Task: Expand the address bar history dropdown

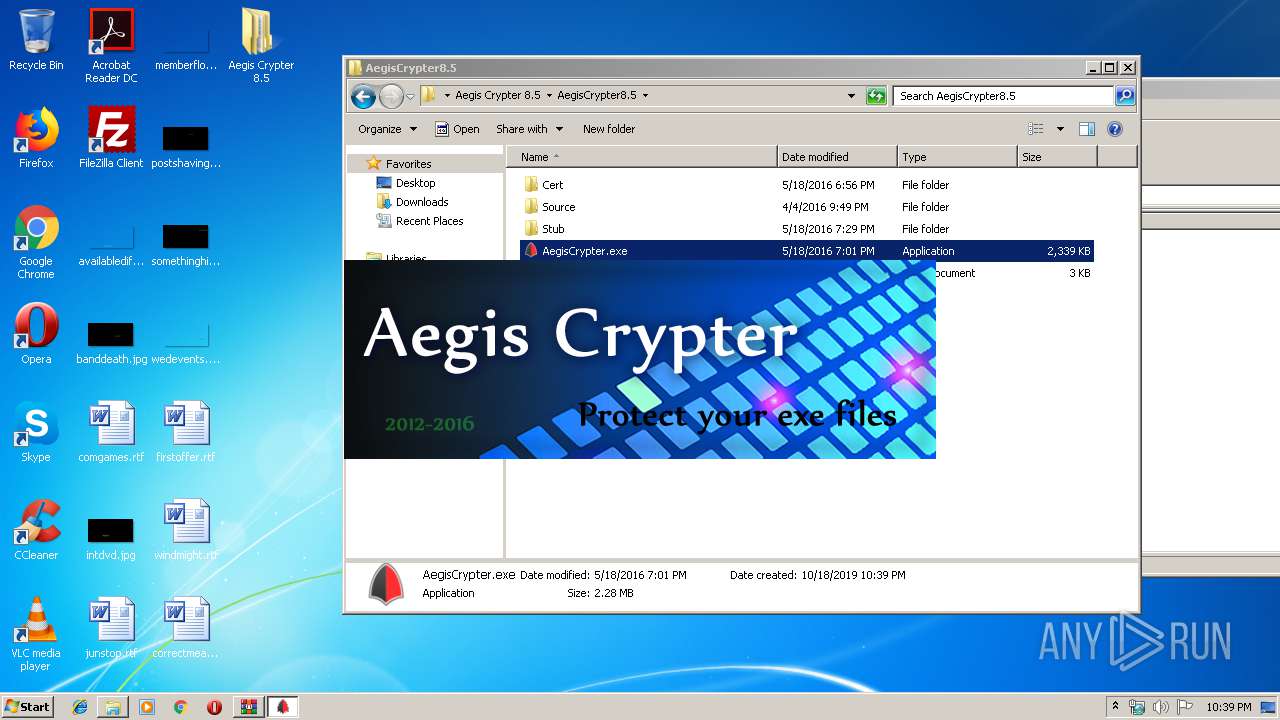Action: [851, 96]
